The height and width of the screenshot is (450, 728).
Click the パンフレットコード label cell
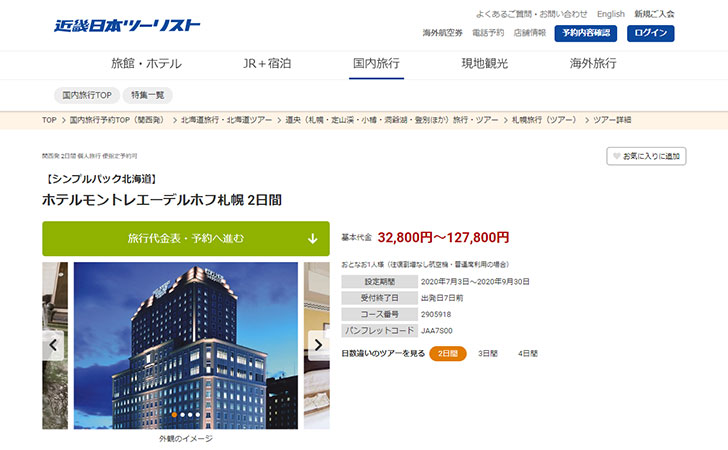coord(379,331)
